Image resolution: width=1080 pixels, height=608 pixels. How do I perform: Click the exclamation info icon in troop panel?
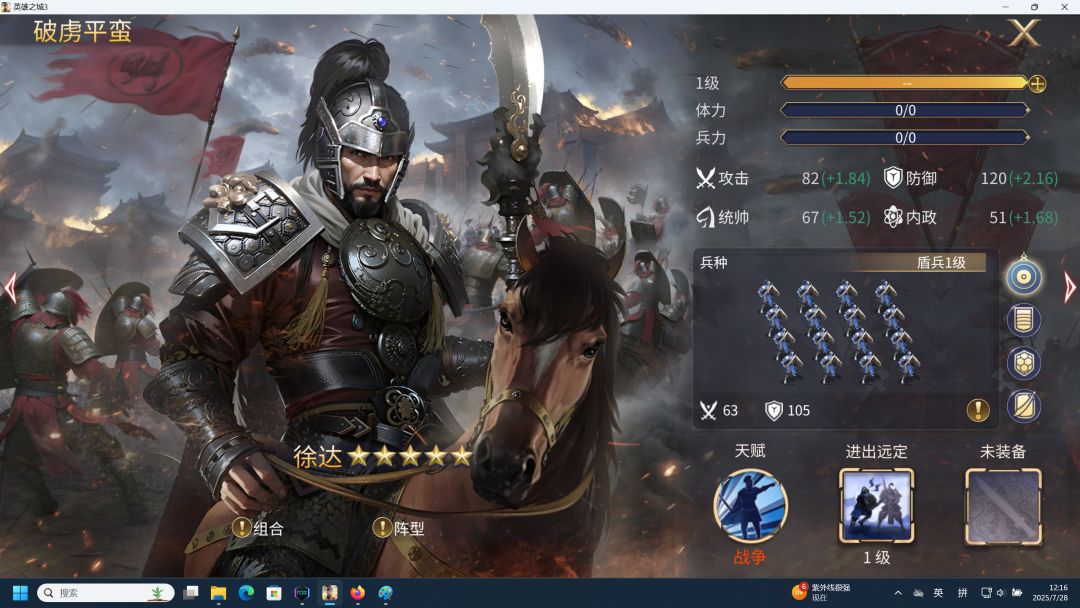tap(978, 410)
